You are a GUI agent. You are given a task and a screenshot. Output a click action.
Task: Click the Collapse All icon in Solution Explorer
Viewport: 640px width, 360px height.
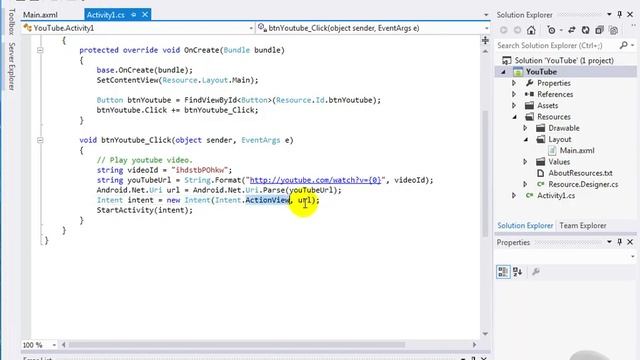click(599, 30)
